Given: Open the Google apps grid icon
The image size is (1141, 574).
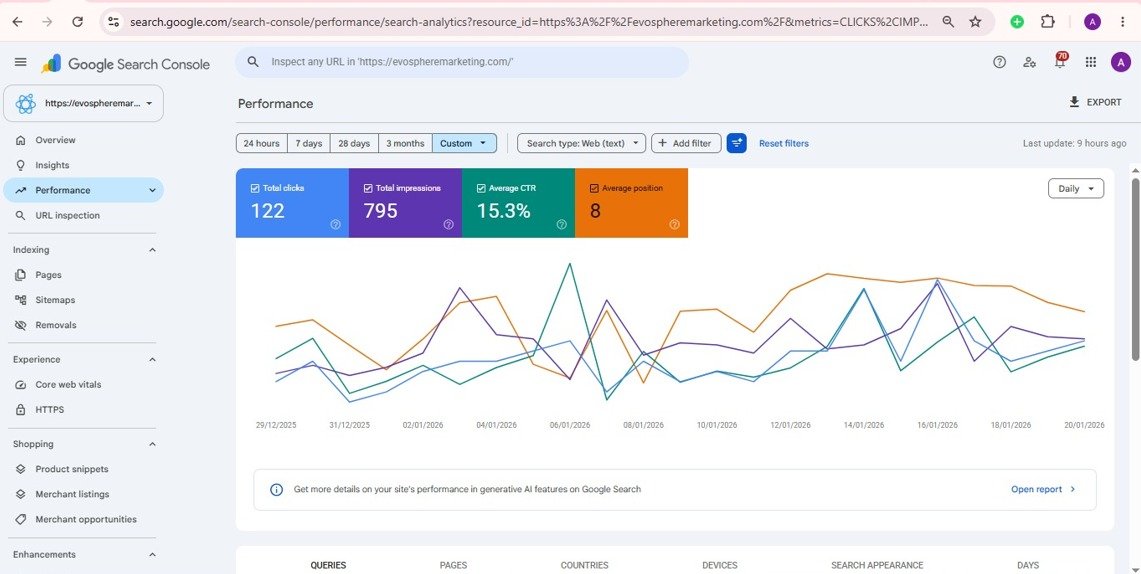Looking at the screenshot, I should click(1090, 63).
